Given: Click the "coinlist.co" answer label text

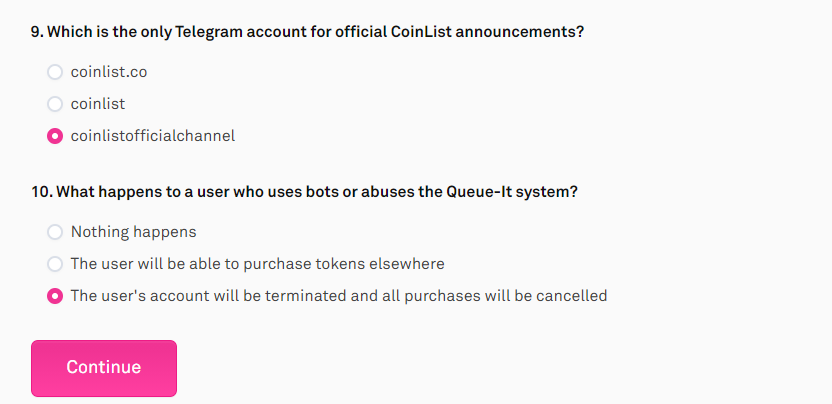Looking at the screenshot, I should tap(109, 72).
